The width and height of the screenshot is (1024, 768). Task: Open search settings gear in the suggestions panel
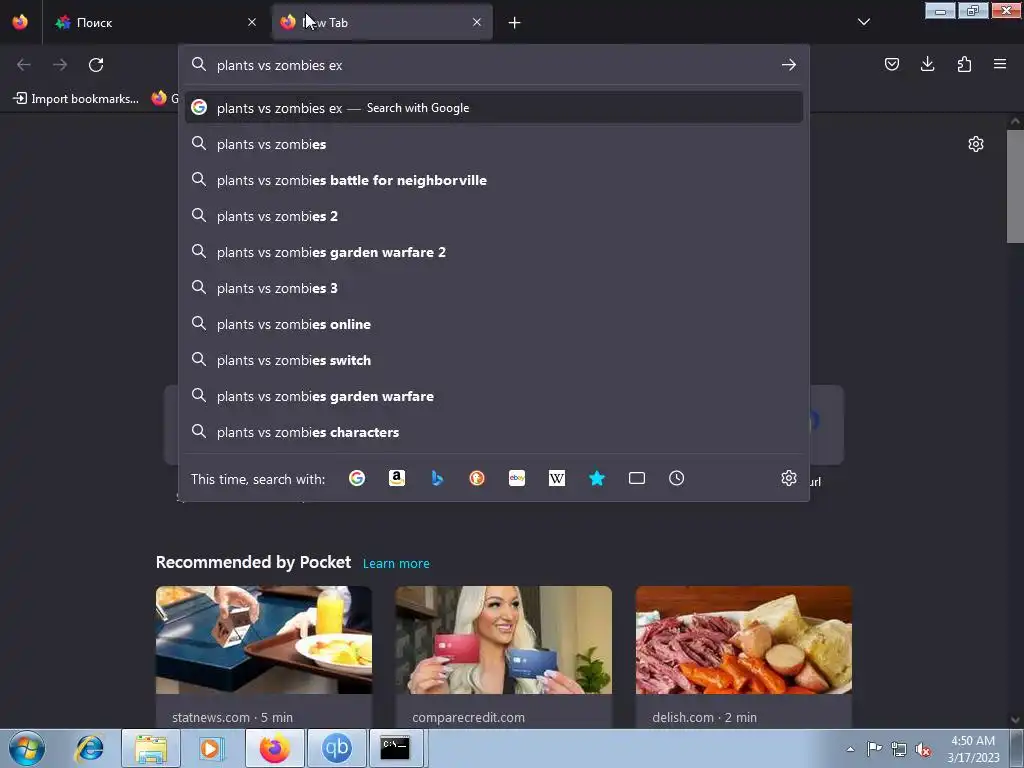(788, 478)
